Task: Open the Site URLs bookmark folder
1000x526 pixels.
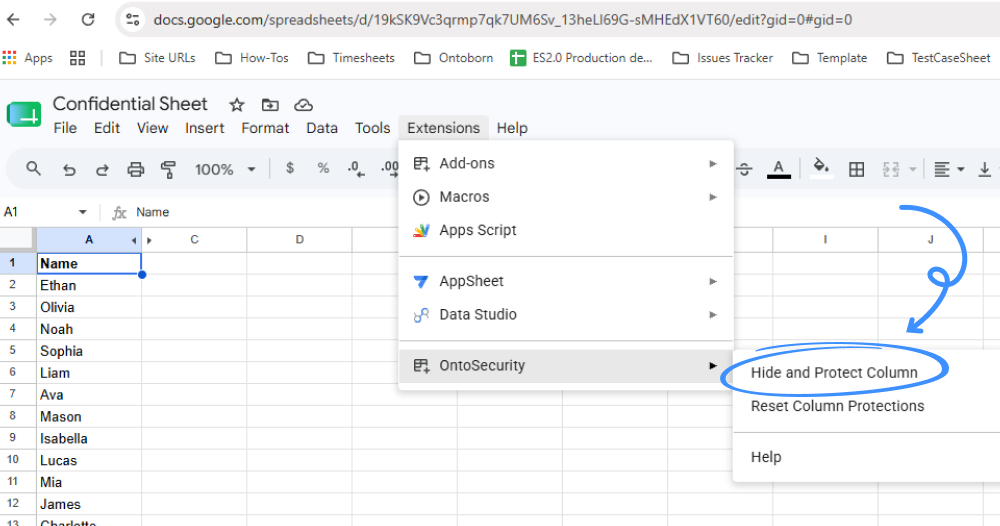Action: coord(158,58)
